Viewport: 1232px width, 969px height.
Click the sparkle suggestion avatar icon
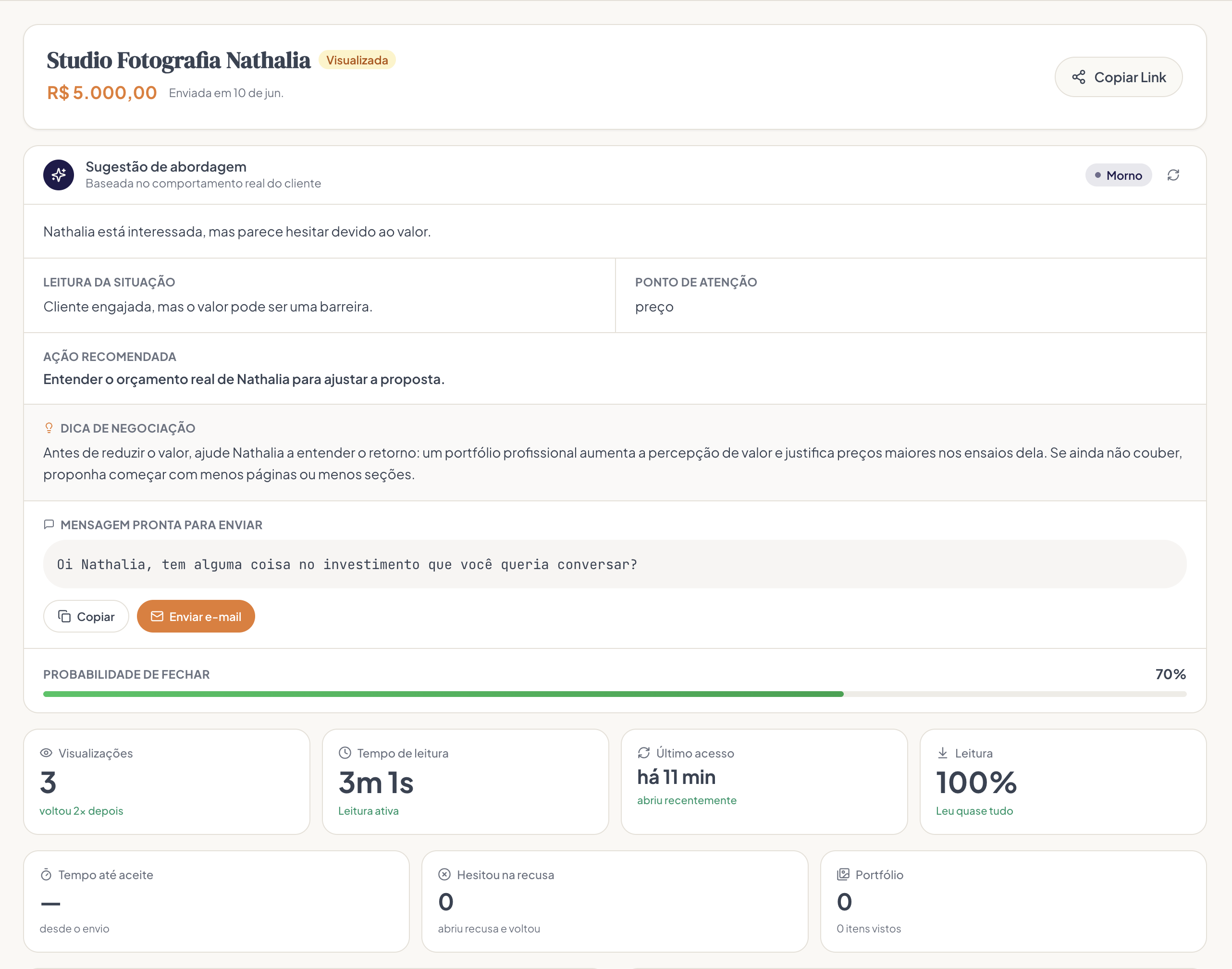pyautogui.click(x=59, y=175)
